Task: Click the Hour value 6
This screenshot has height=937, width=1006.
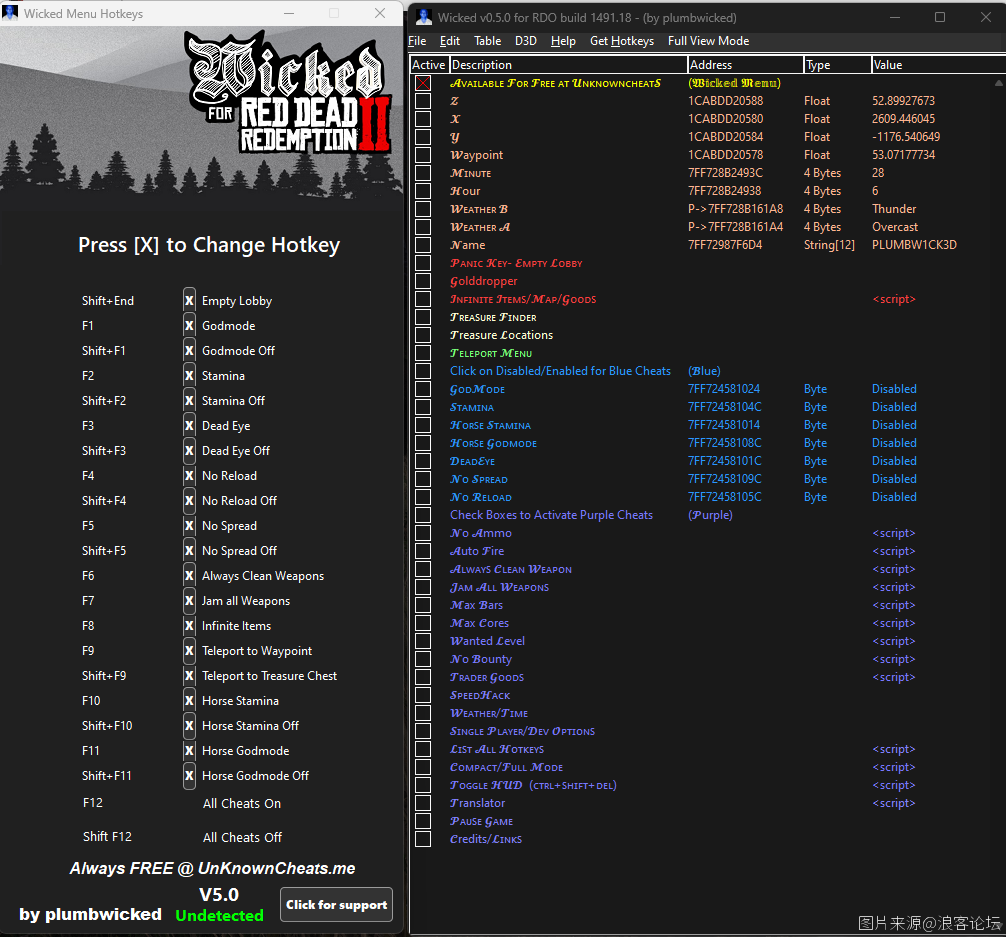Action: pyautogui.click(x=875, y=191)
